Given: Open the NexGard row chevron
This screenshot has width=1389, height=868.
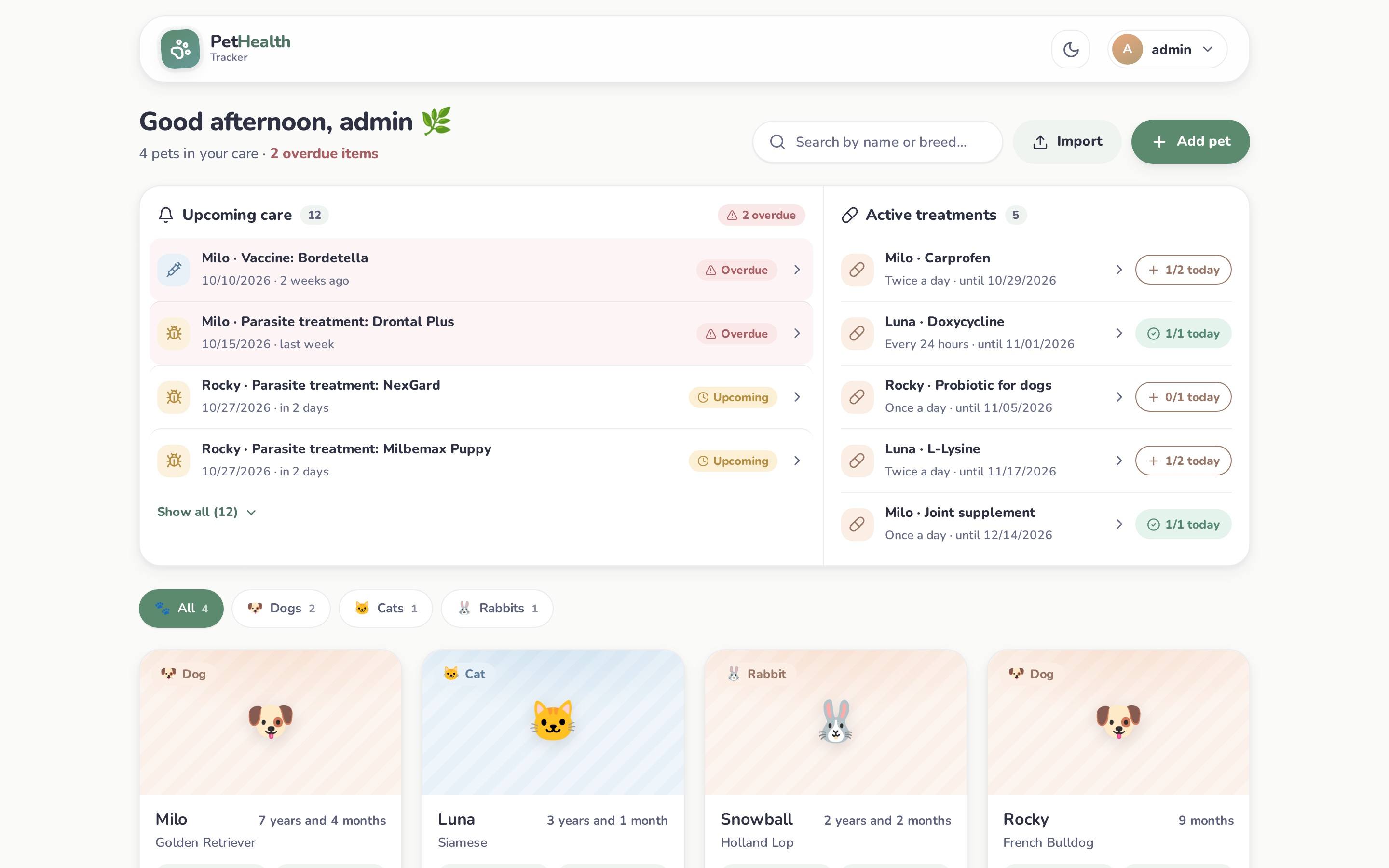Looking at the screenshot, I should 797,397.
